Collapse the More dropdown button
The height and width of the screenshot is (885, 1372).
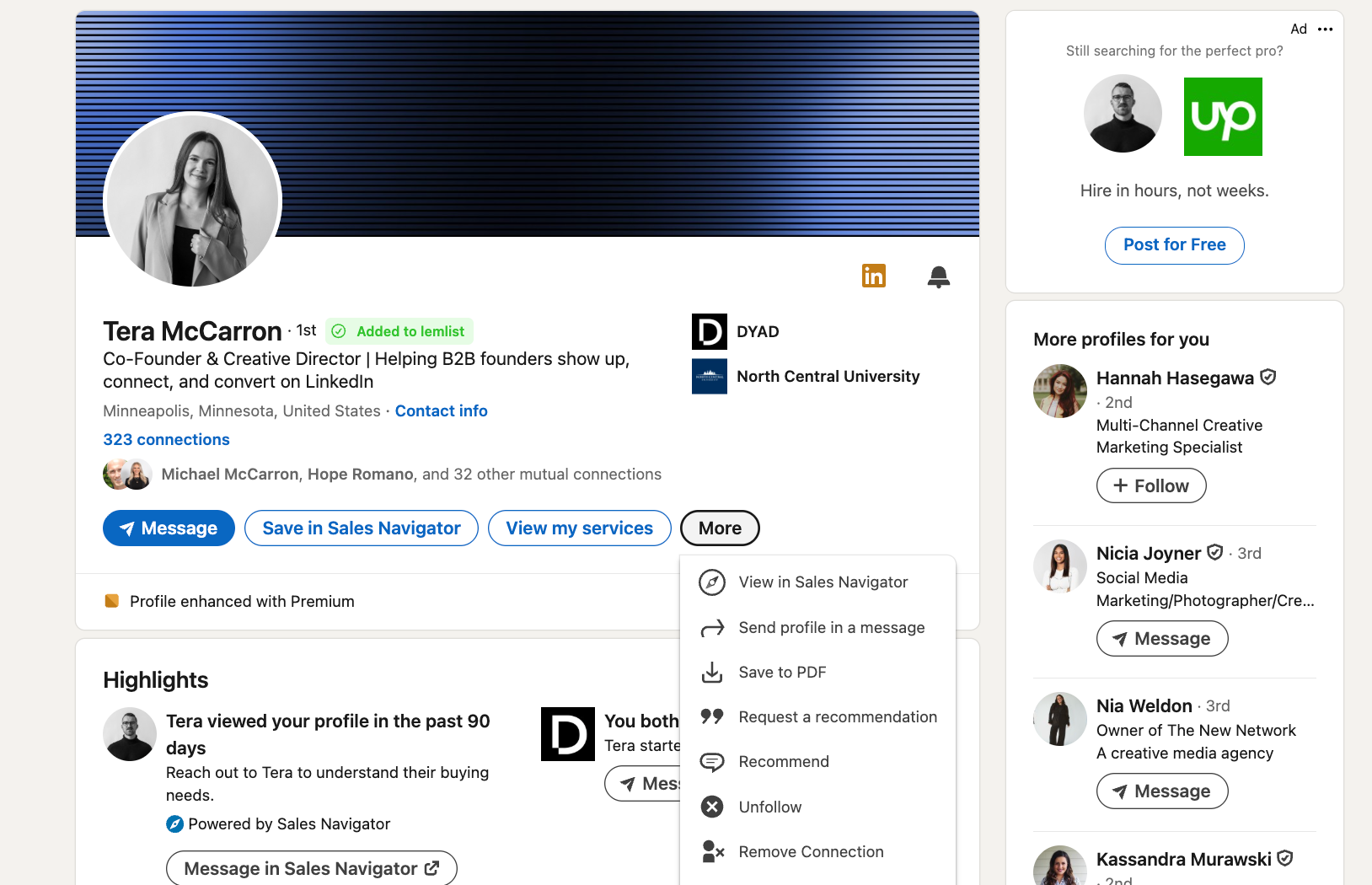(x=720, y=528)
